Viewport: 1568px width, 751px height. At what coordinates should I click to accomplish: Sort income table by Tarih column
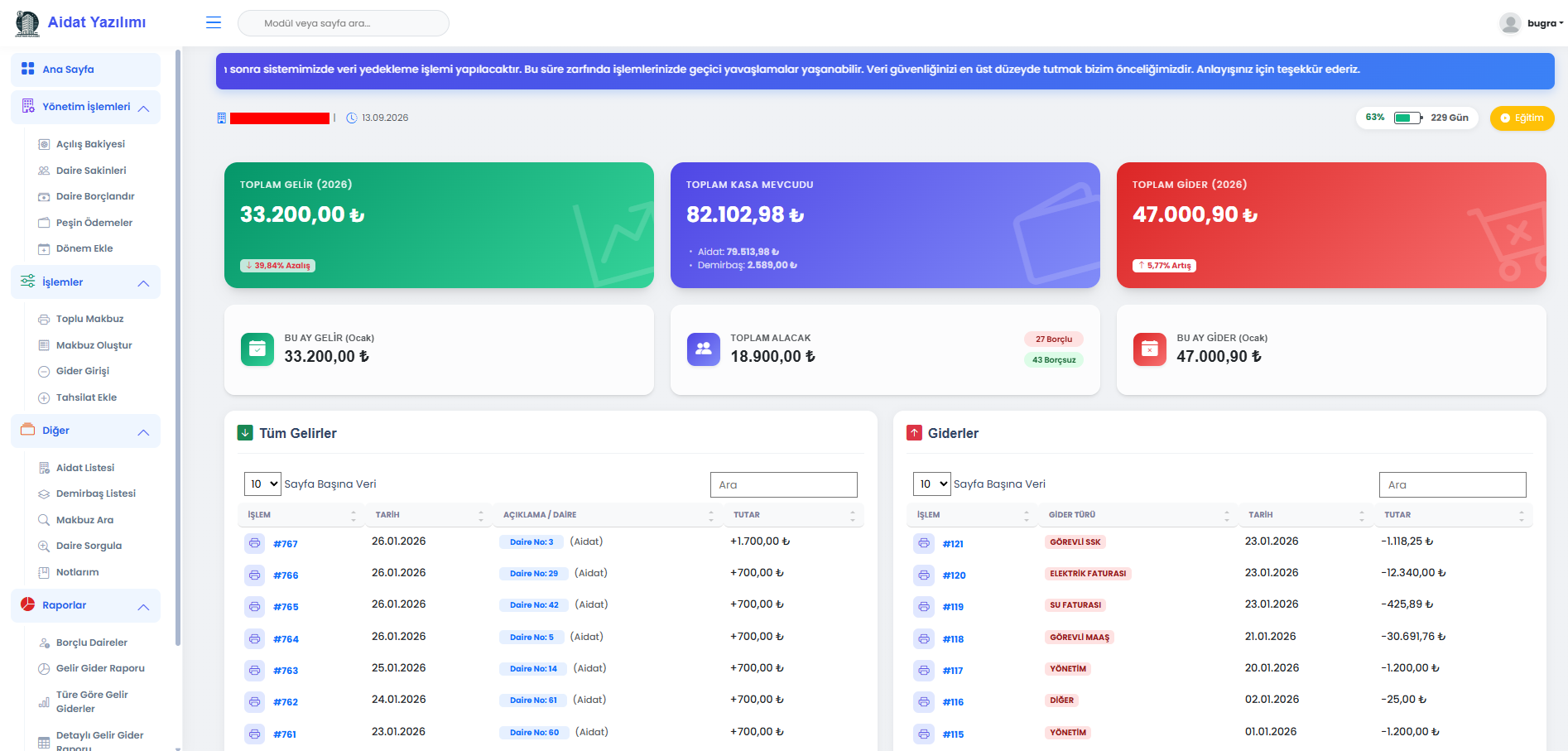coord(480,515)
